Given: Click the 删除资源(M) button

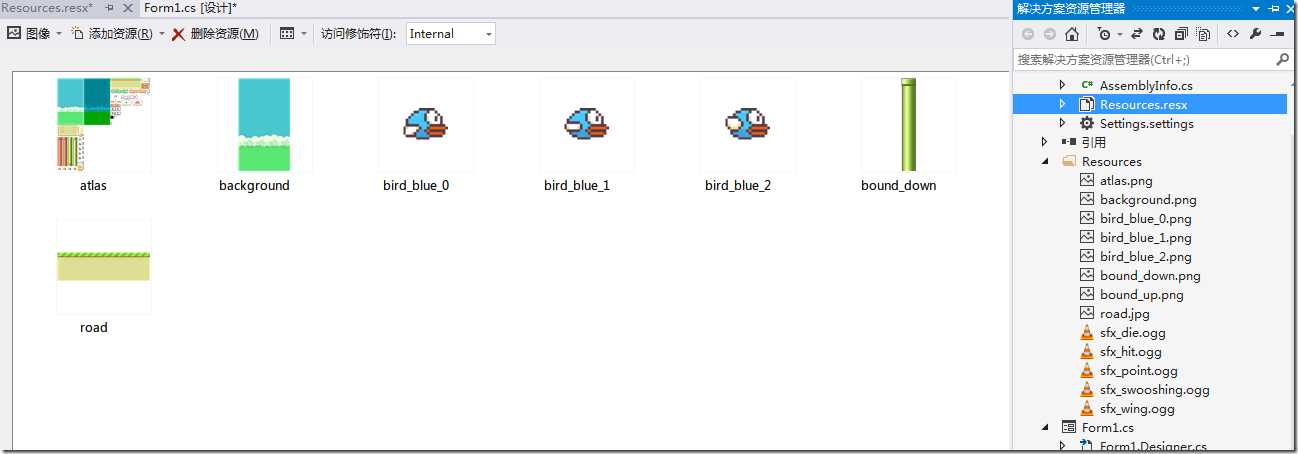Looking at the screenshot, I should [215, 34].
